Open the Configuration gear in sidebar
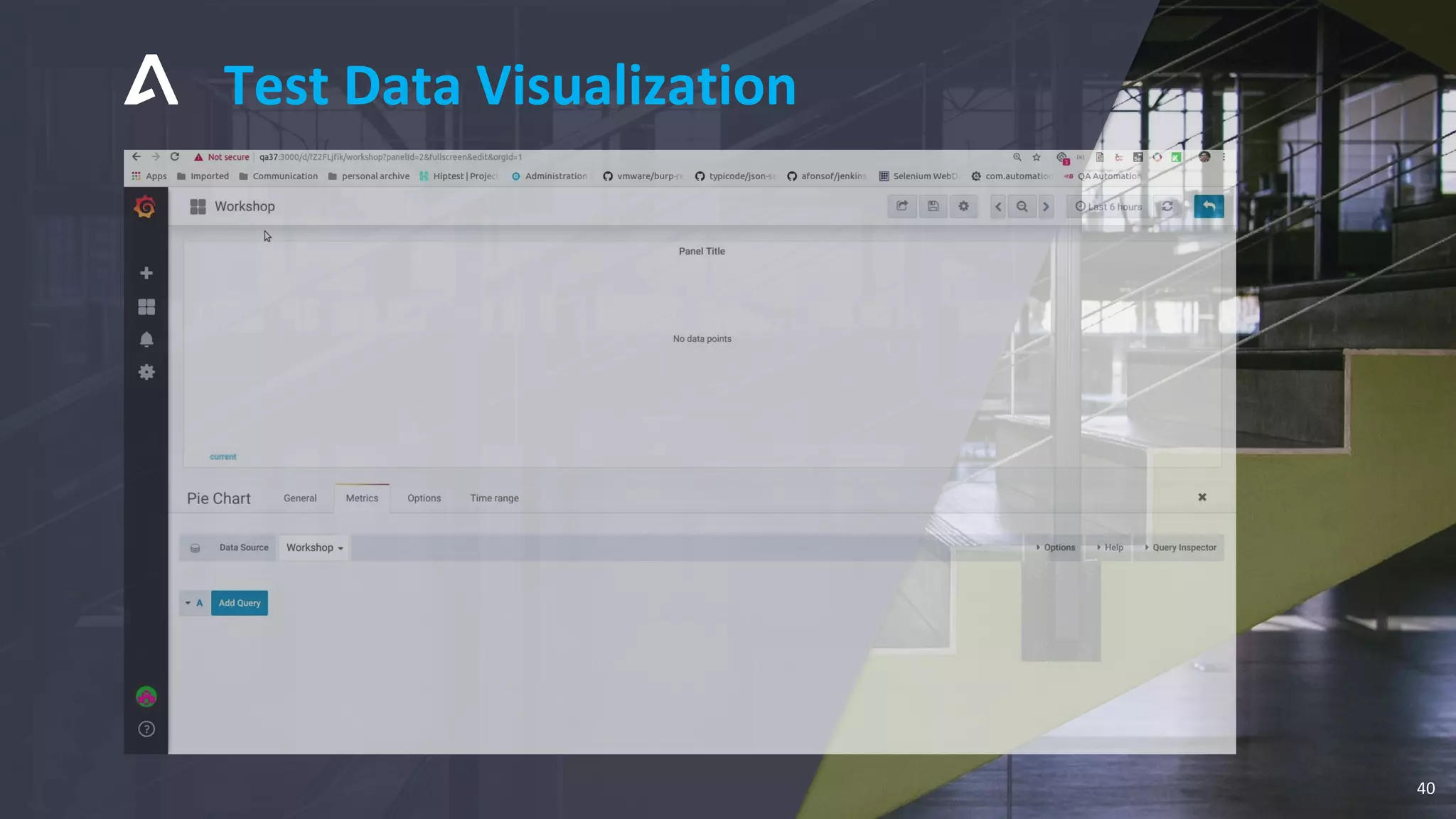 [146, 373]
